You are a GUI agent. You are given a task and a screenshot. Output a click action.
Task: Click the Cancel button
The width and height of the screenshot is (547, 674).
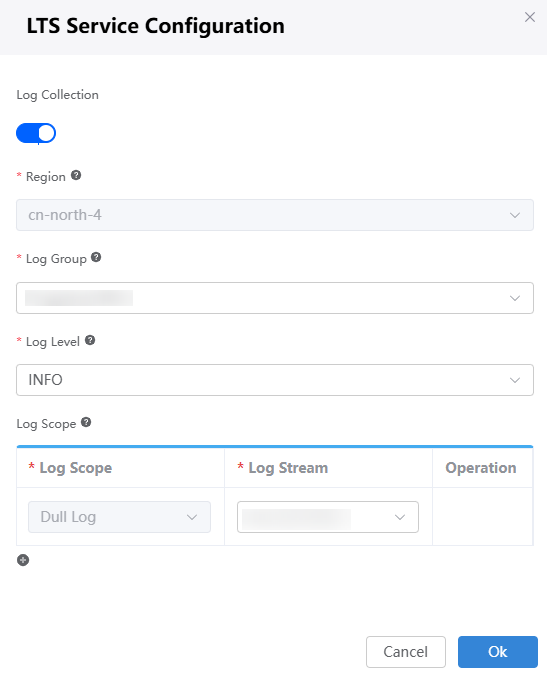coord(406,652)
